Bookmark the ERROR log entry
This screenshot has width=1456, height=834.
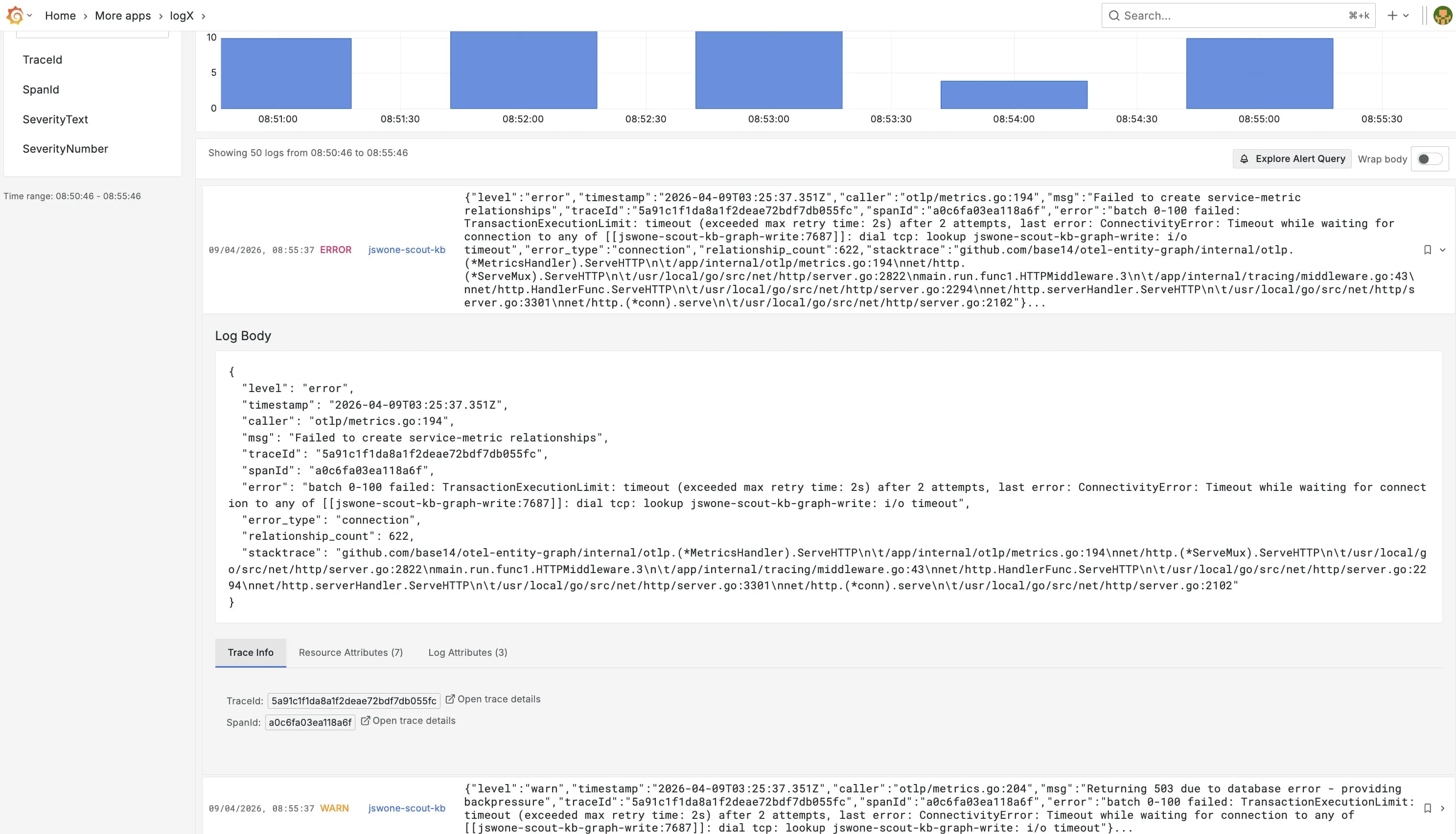[1427, 250]
